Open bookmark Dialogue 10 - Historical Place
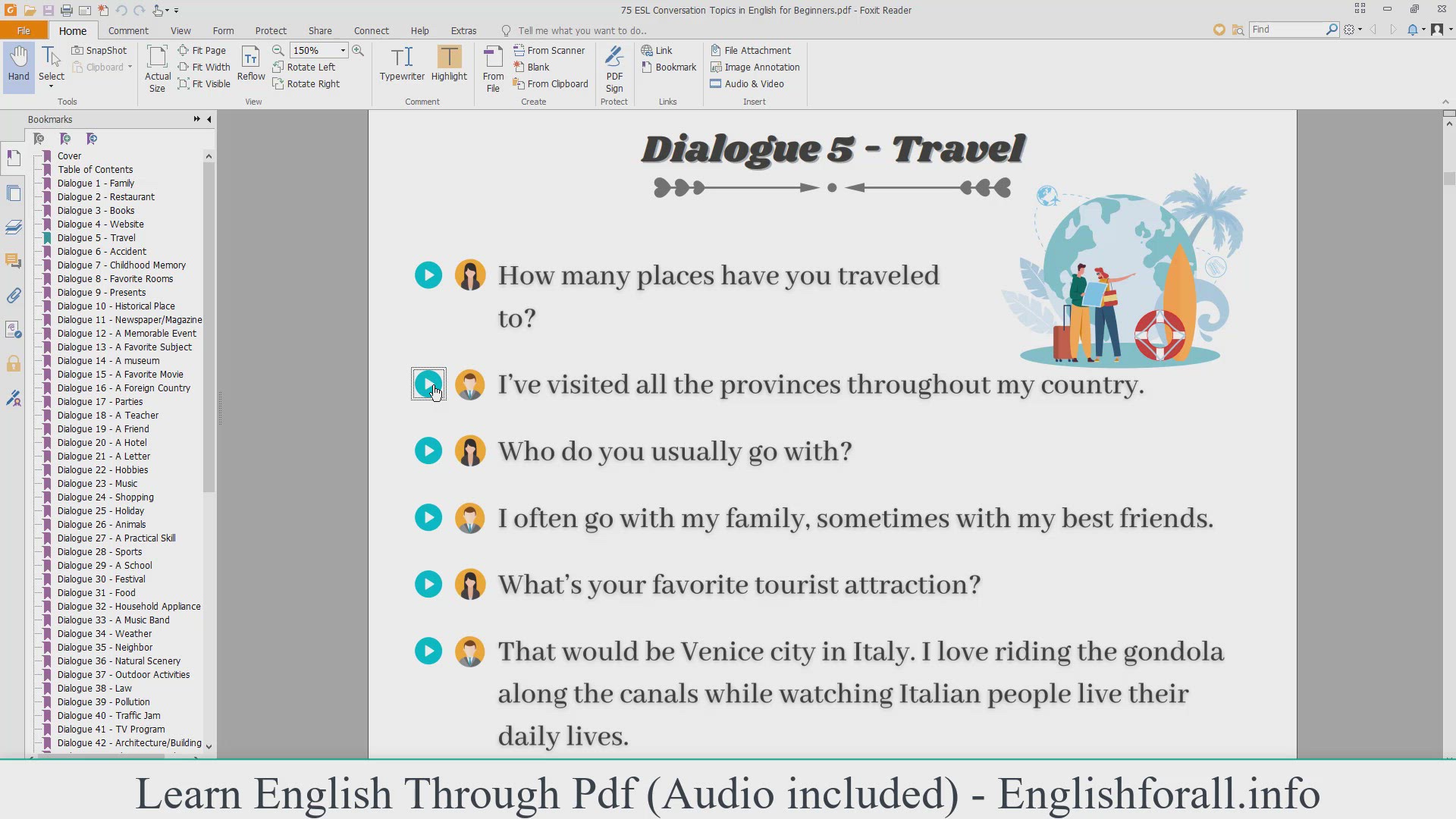The height and width of the screenshot is (819, 1456). [x=116, y=306]
